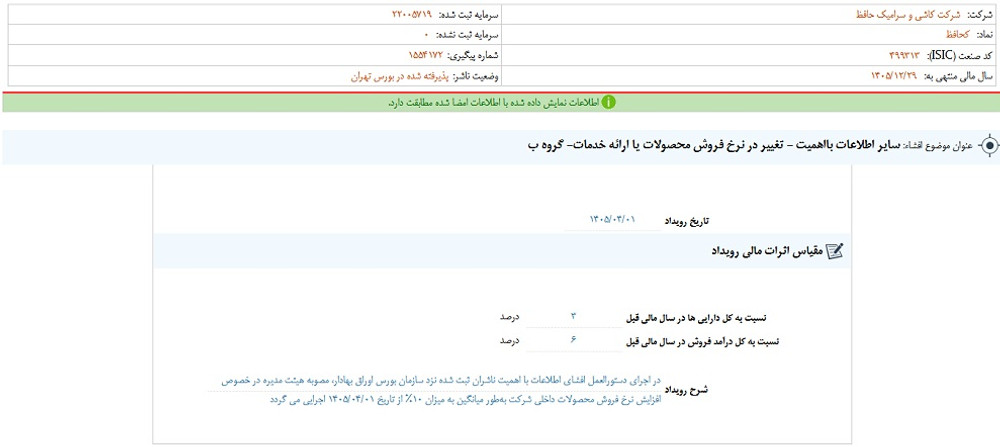Click second line mentioning ۱۰٪ price increase
The height and width of the screenshot is (447, 1000).
pos(466,400)
